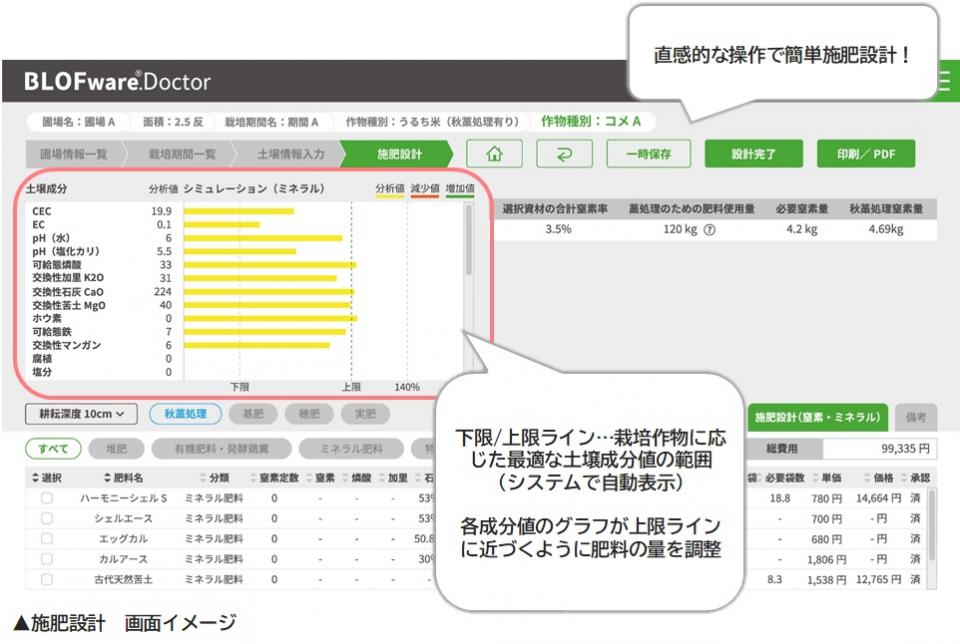Switch to the 備考 tab
The height and width of the screenshot is (644, 960).
916,417
